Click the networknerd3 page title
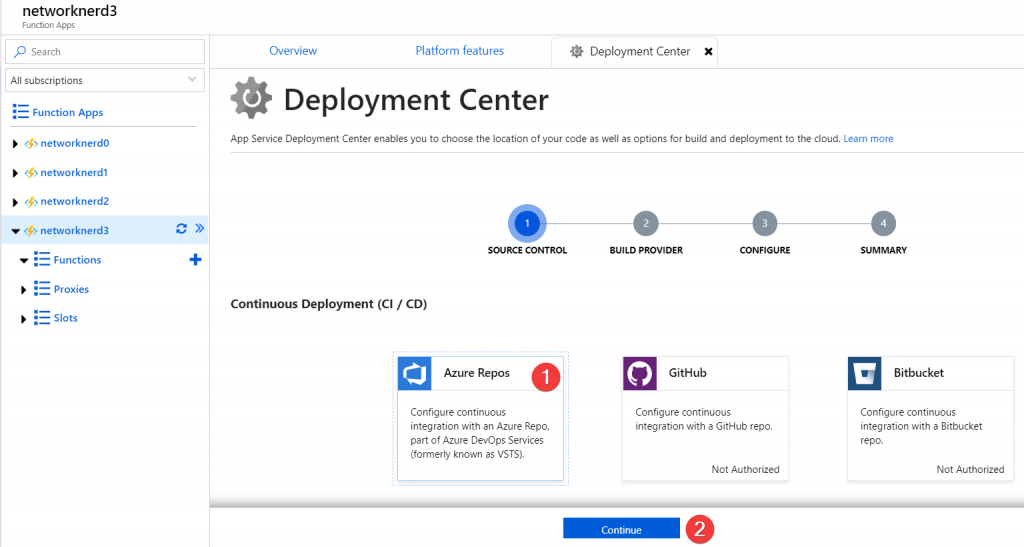 pyautogui.click(x=70, y=11)
